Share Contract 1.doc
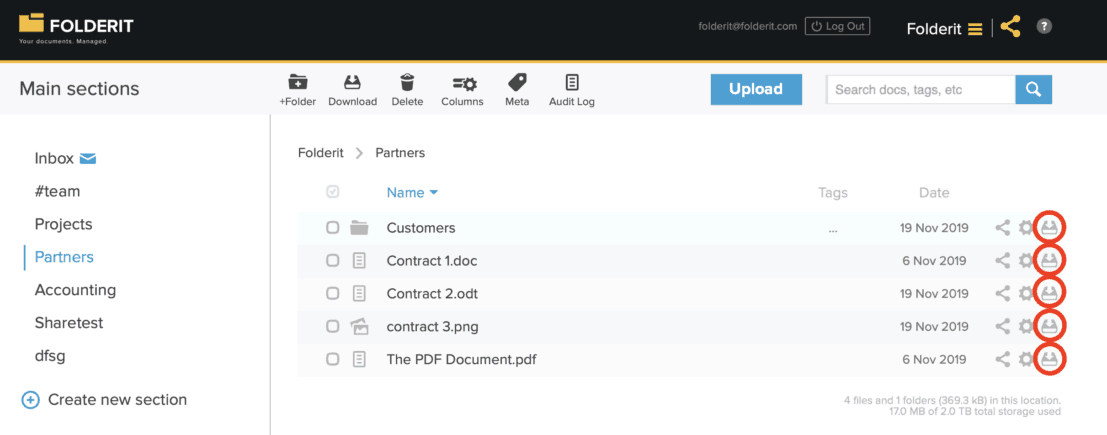Screen dimensions: 1107x435 pos(1002,261)
